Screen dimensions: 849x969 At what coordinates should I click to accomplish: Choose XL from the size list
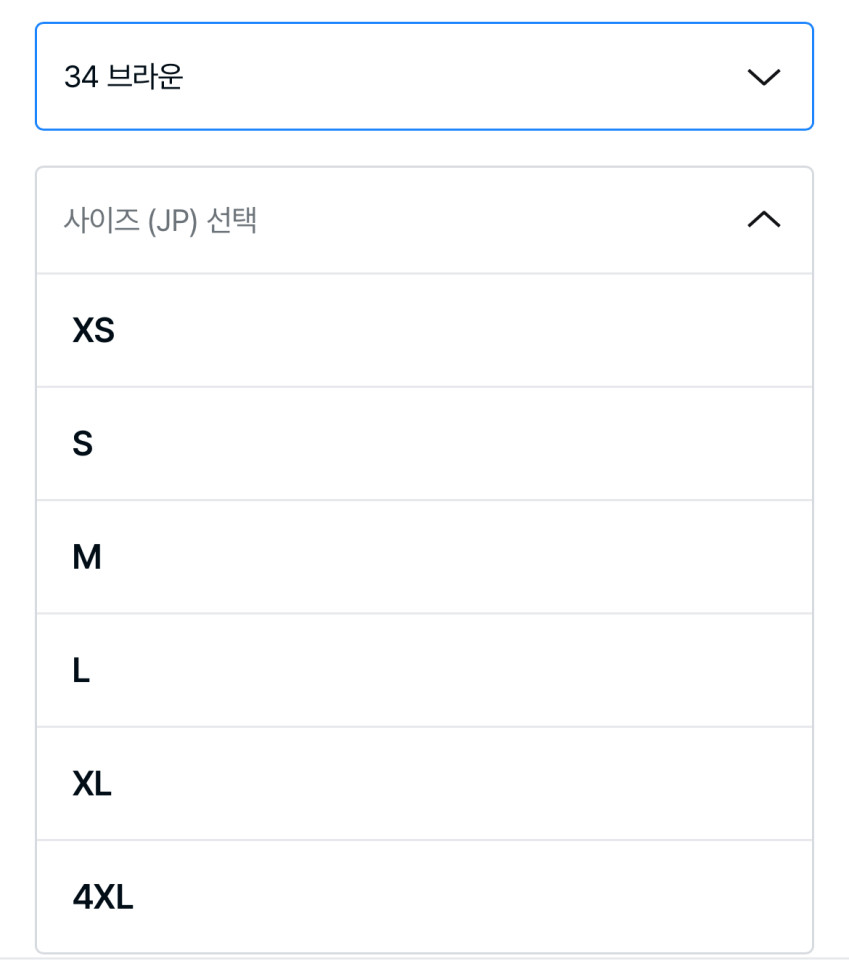tap(424, 784)
